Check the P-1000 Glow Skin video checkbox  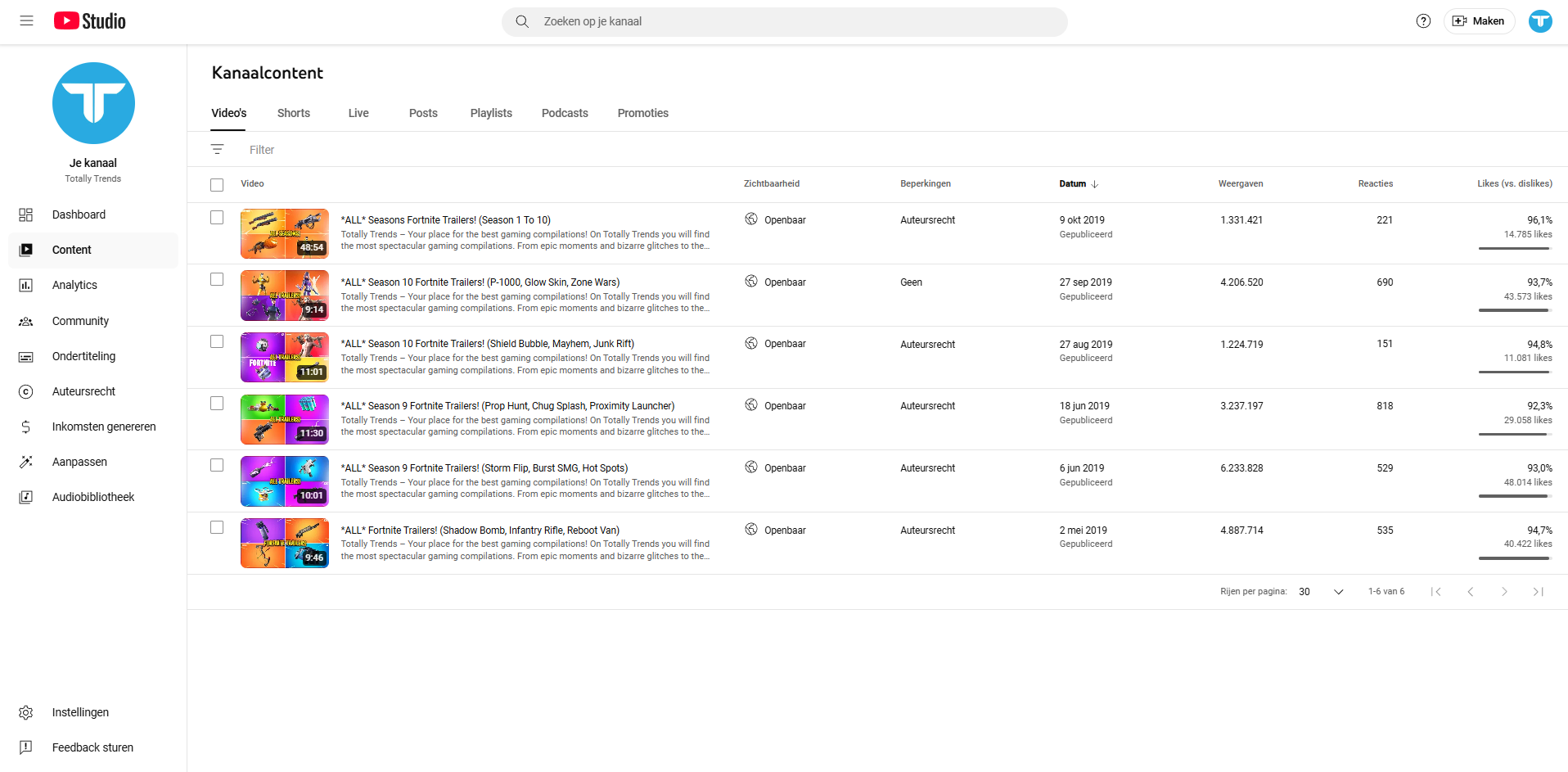[217, 279]
